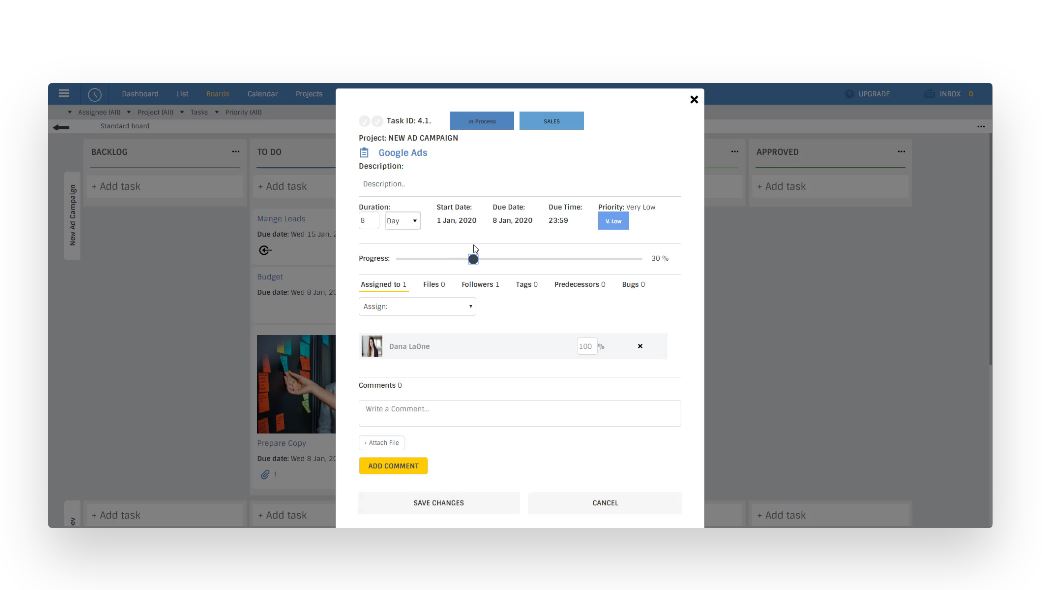Select the Followers 1 tab
Viewport: 1042px width, 590px height.
coord(480,284)
